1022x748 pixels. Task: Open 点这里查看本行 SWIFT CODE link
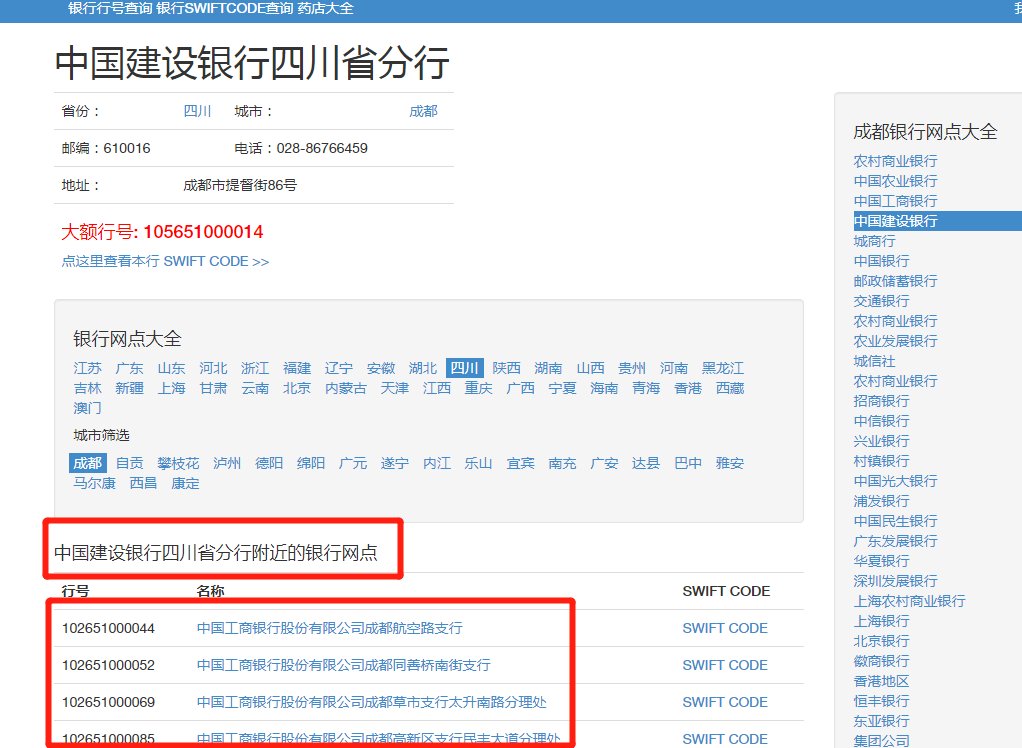[165, 261]
